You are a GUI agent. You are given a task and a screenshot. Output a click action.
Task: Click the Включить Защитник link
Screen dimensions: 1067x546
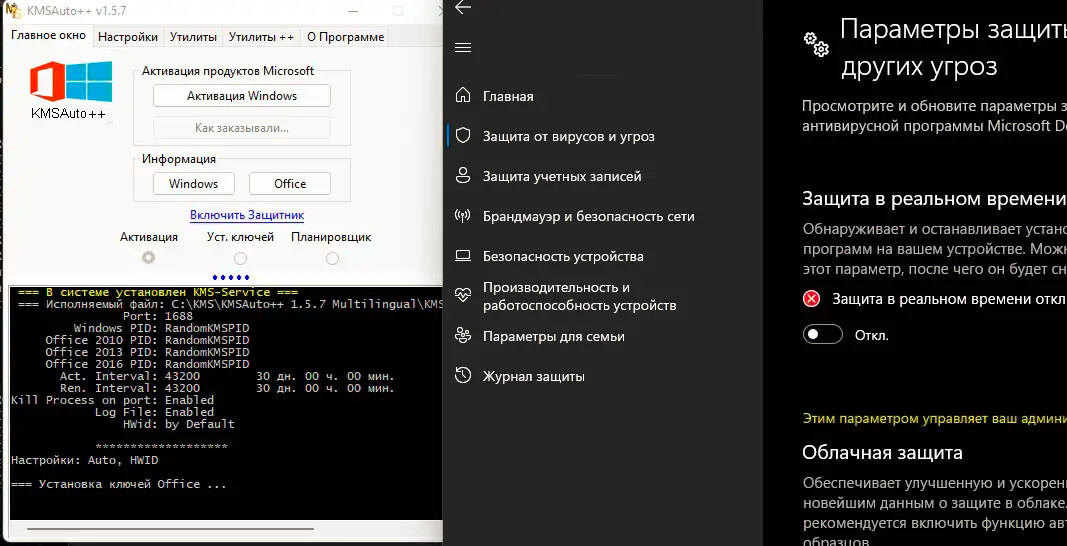[x=247, y=215]
